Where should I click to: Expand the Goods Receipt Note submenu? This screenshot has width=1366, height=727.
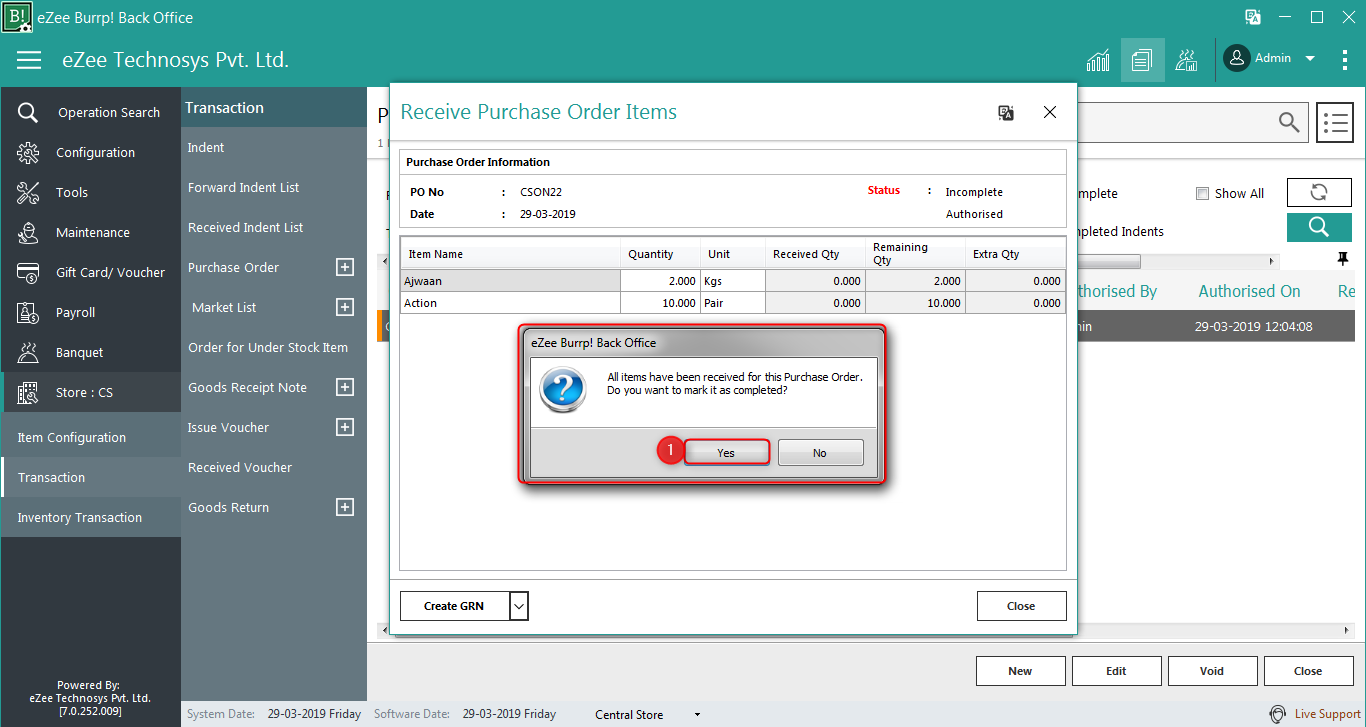click(345, 387)
